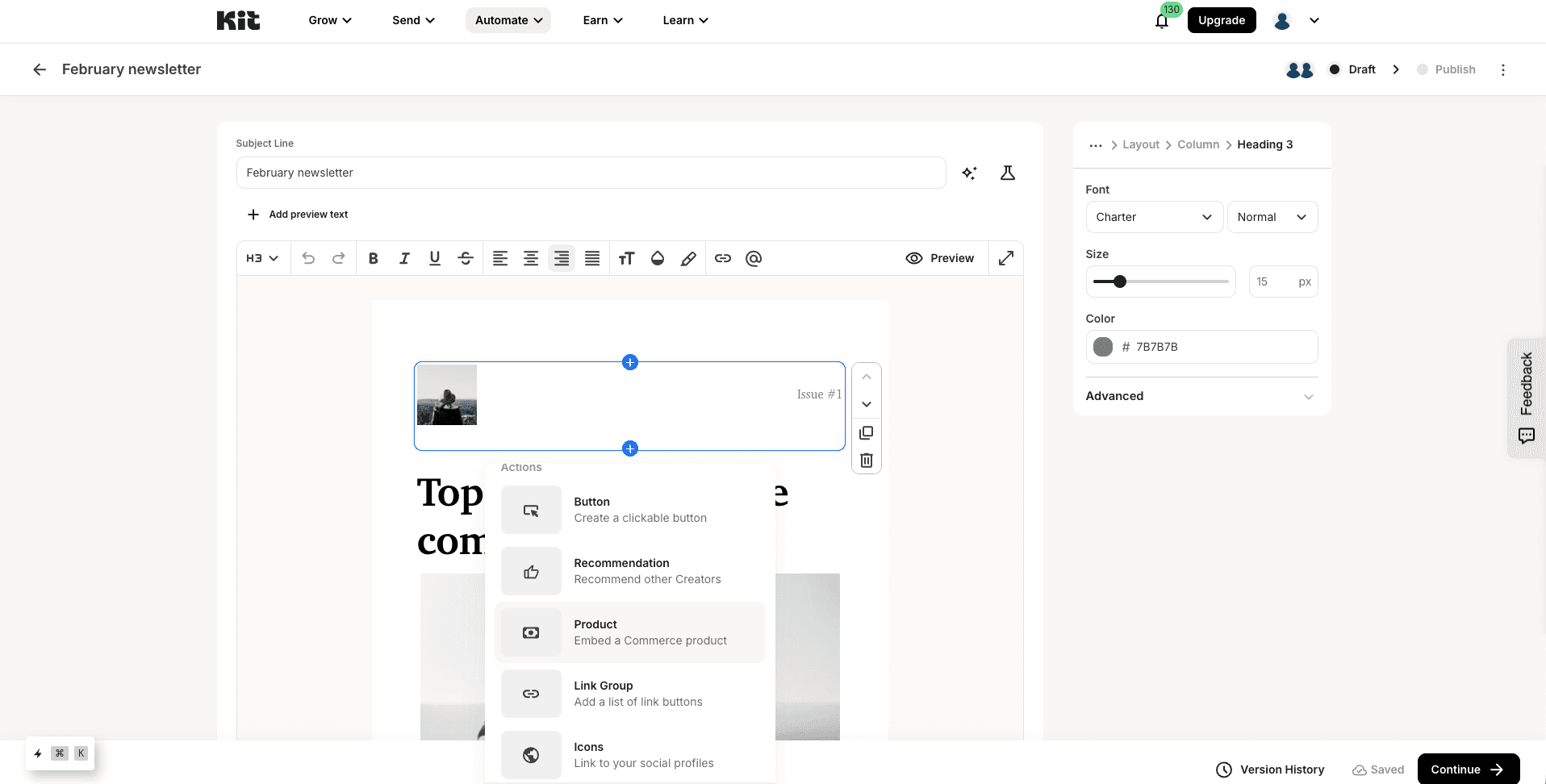Click the Subject Line input field
This screenshot has height=784, width=1546.
[591, 173]
